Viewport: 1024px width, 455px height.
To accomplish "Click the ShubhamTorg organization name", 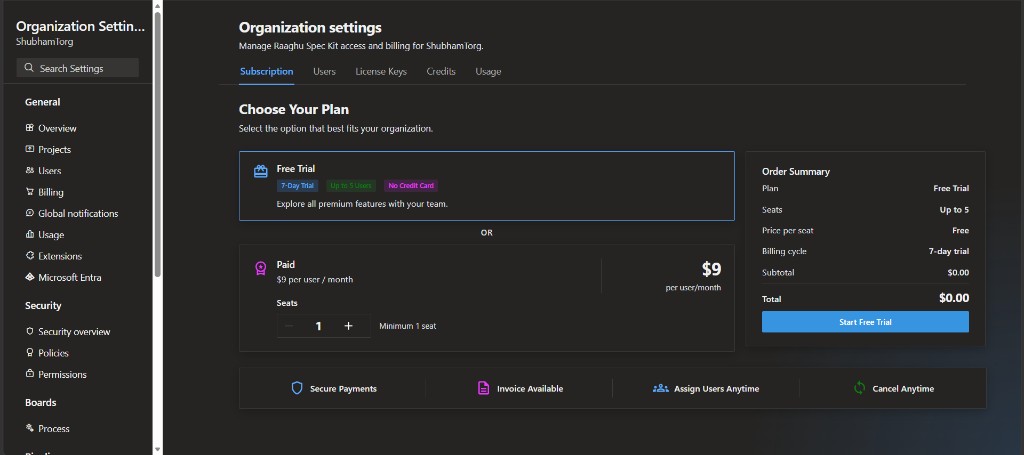I will click(x=44, y=41).
